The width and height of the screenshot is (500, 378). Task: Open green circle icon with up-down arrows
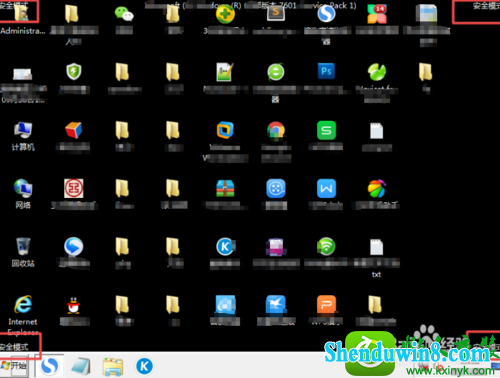[276, 72]
